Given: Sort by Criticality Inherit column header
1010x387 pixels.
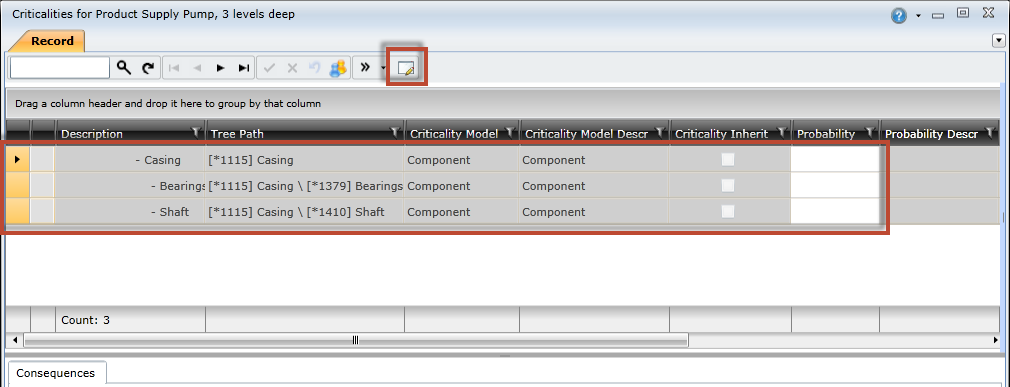Looking at the screenshot, I should click(721, 134).
